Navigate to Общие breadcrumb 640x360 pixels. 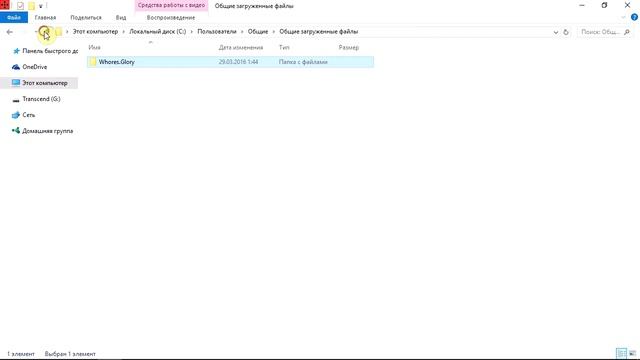tap(258, 31)
